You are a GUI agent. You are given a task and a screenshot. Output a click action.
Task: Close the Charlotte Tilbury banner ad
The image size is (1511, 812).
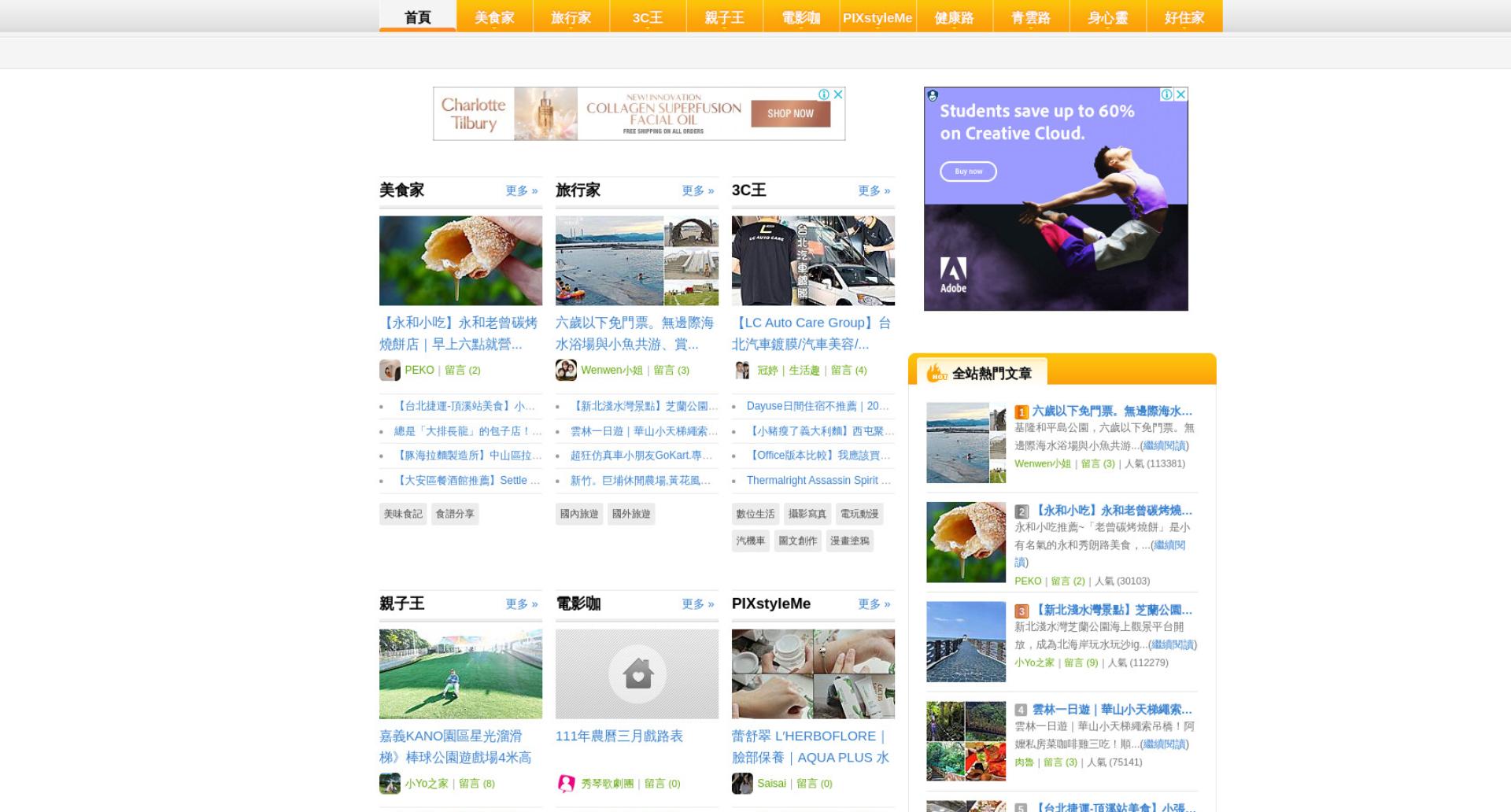838,94
